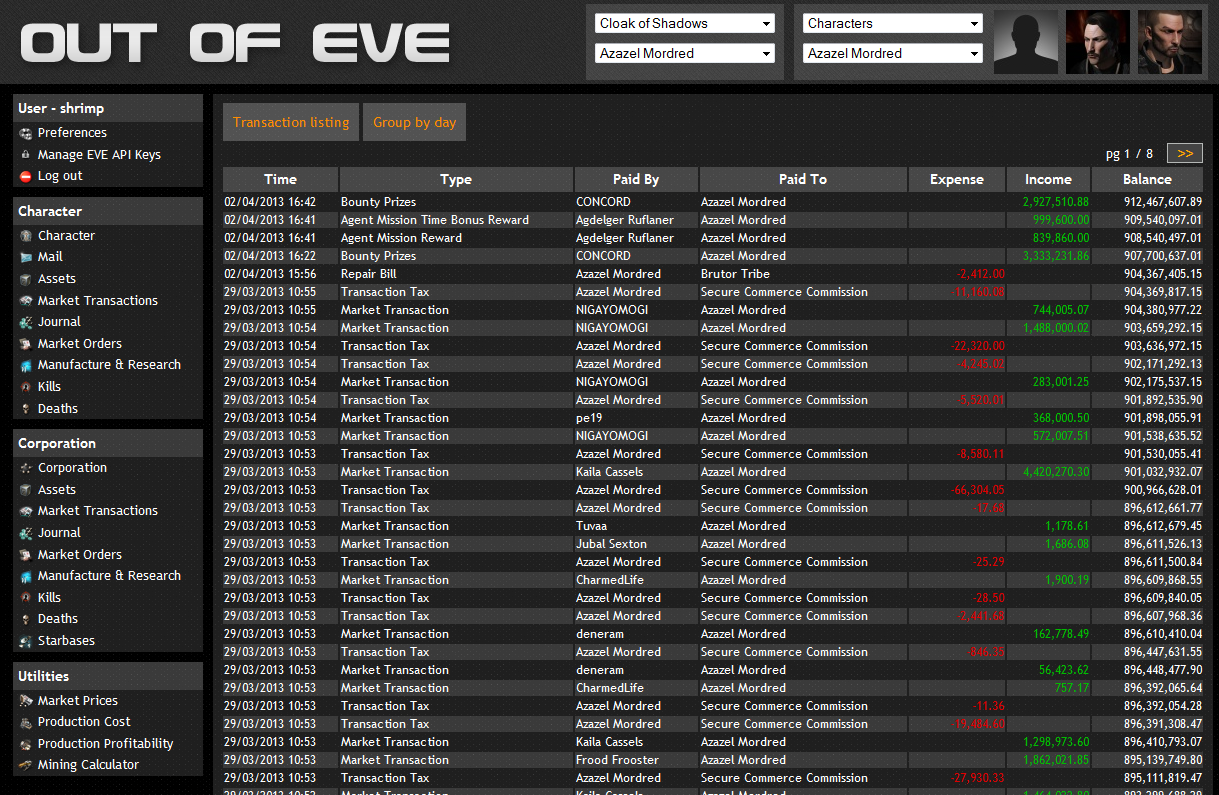Switch to the Group by day tab

point(414,122)
